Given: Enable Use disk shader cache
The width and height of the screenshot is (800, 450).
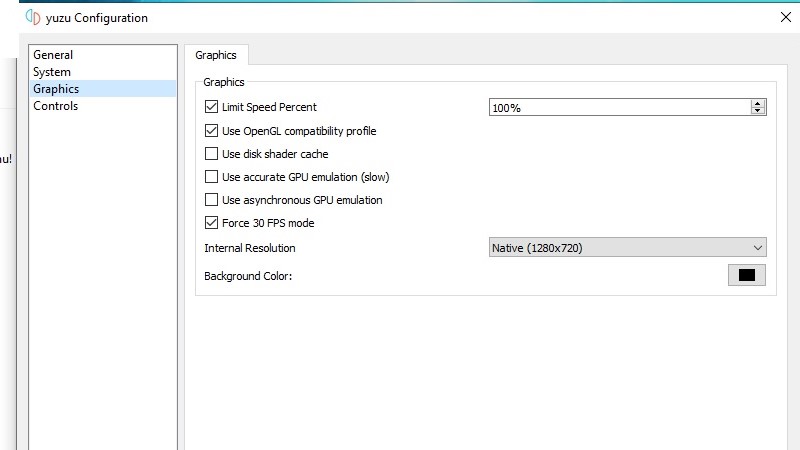Looking at the screenshot, I should [x=211, y=154].
